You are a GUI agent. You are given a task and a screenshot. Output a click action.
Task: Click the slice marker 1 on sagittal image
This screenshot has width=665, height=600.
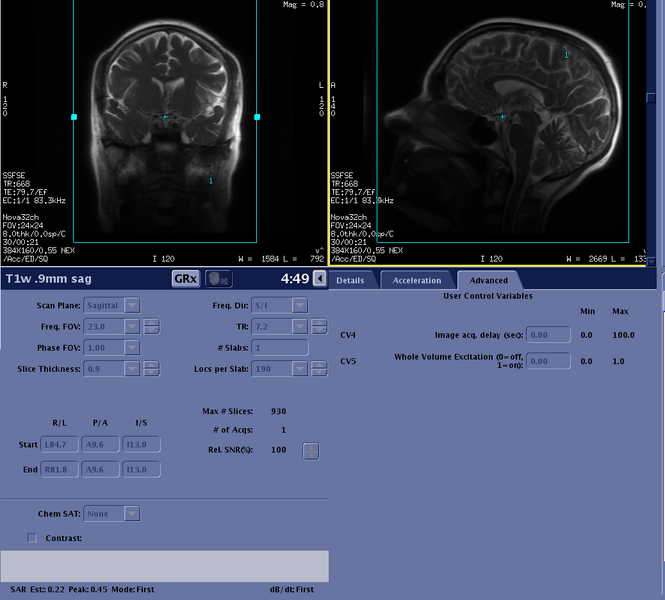pyautogui.click(x=566, y=55)
